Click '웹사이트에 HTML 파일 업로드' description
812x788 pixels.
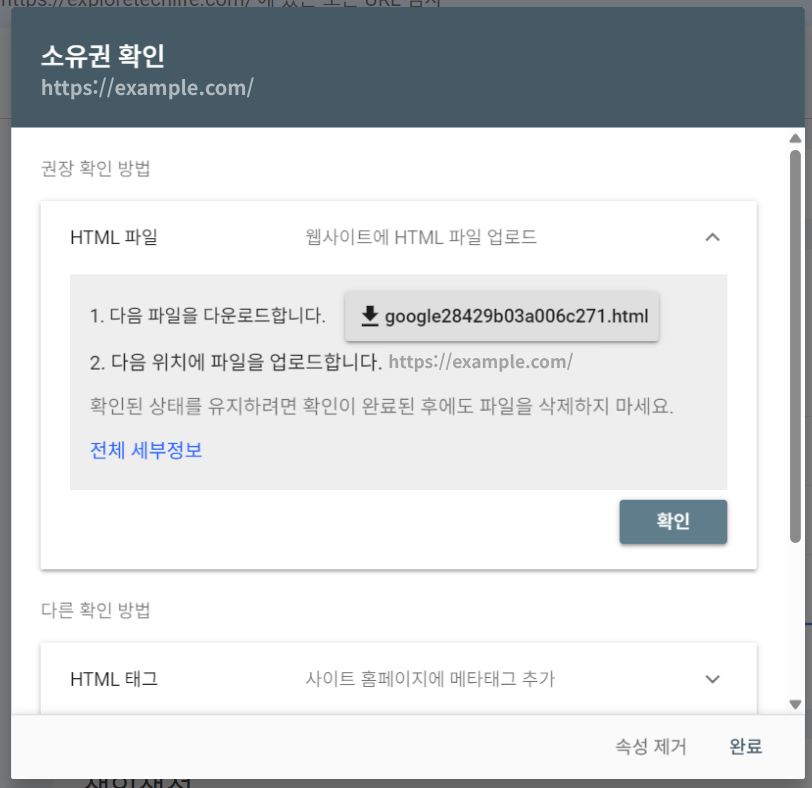point(421,238)
